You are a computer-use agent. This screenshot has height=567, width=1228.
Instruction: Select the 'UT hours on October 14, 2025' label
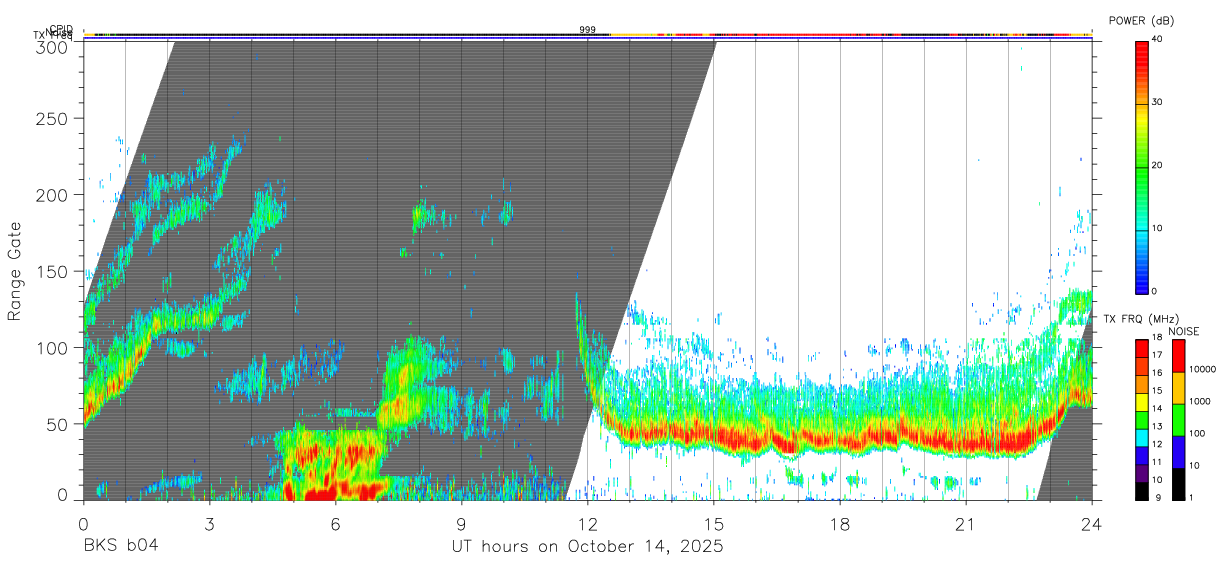(x=588, y=546)
